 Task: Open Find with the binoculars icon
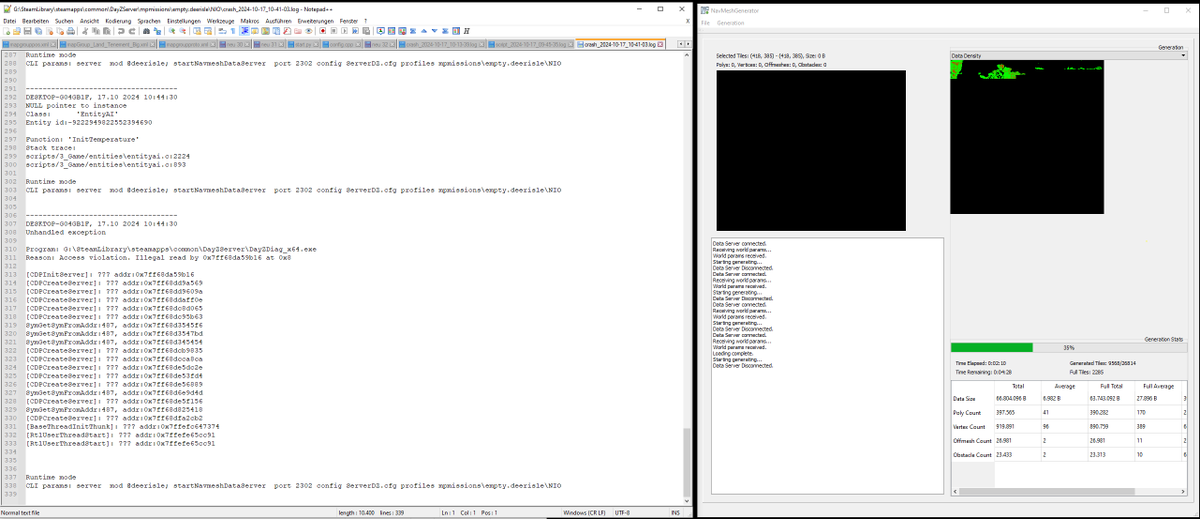point(146,31)
